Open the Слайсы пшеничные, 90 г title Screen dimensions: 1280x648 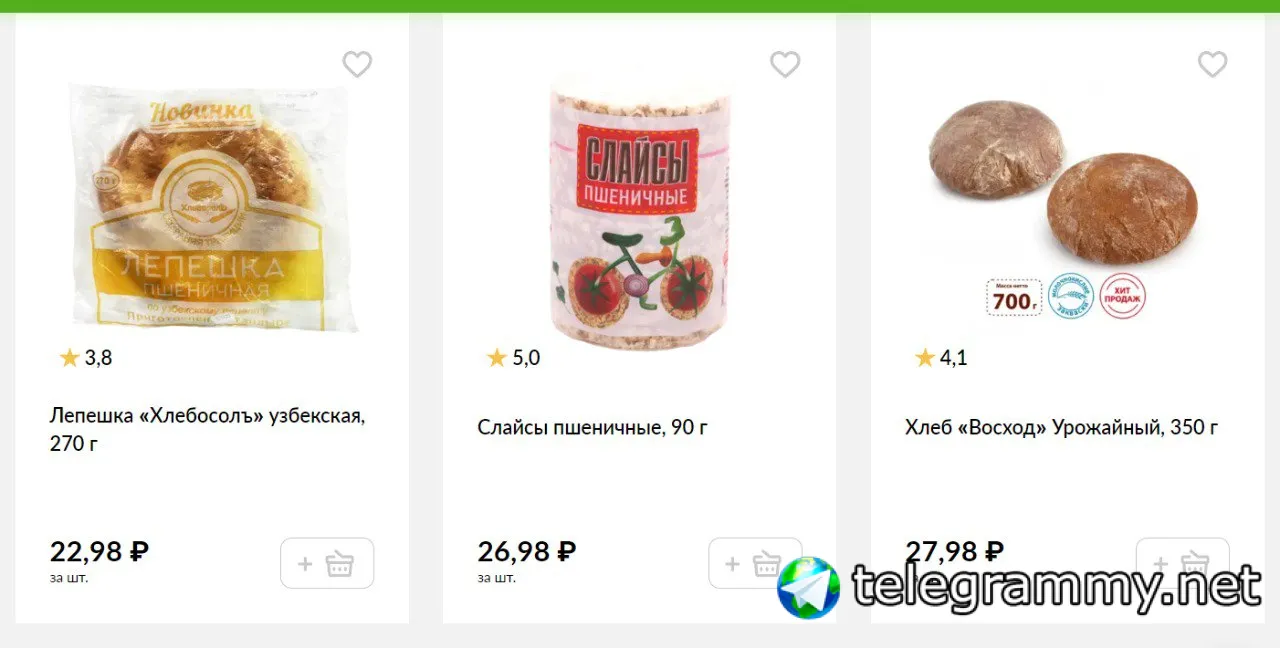click(593, 428)
